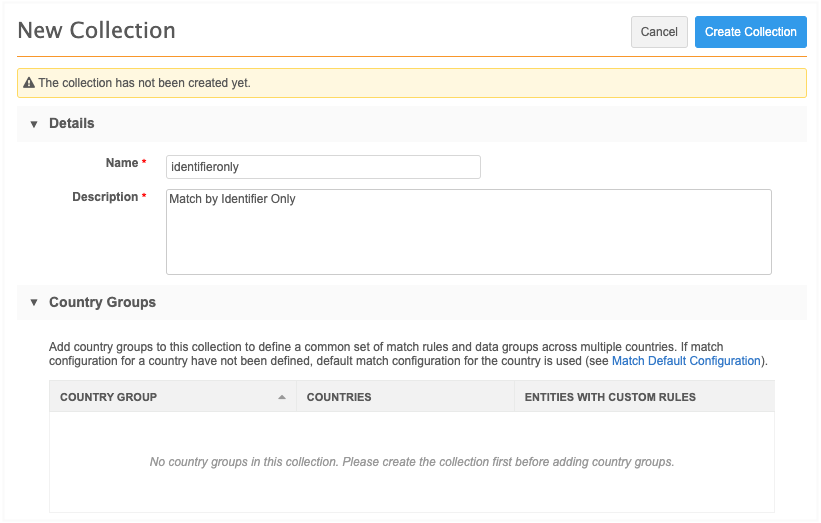The image size is (821, 523).
Task: Click the warning triangle icon in banner
Action: pos(29,83)
